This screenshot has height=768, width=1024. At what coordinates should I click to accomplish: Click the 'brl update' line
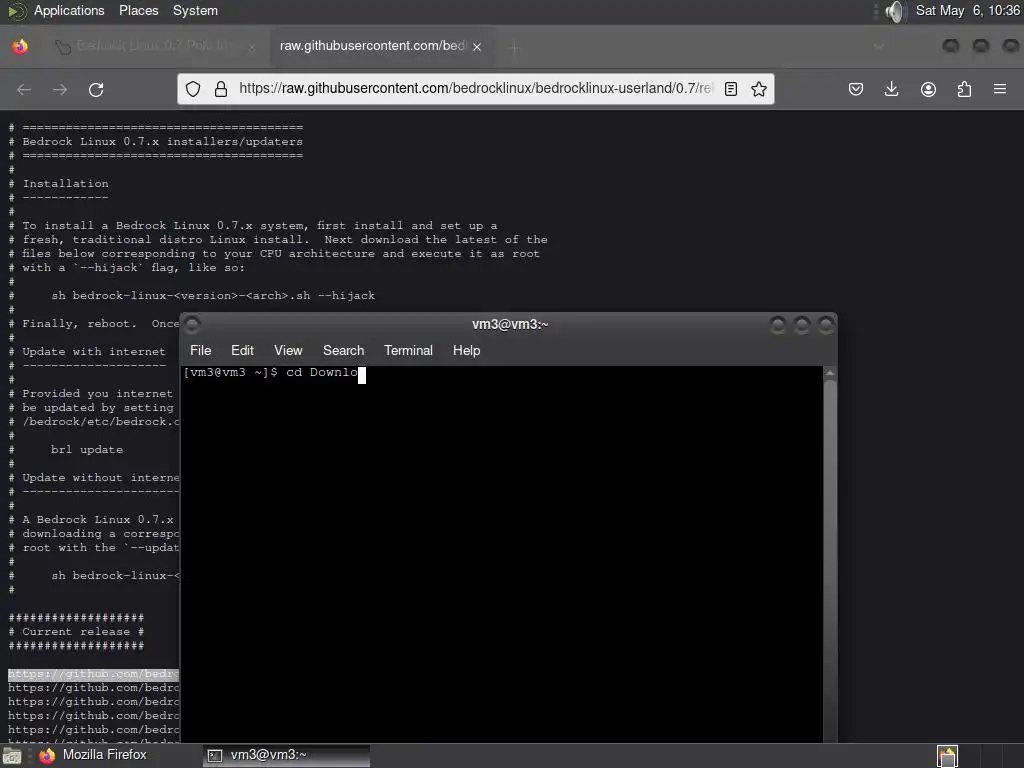pos(87,449)
